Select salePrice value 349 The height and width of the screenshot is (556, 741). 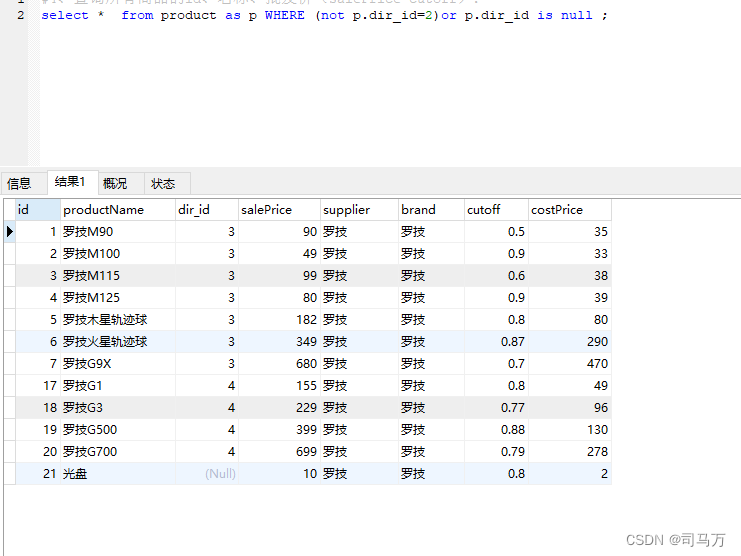pyautogui.click(x=279, y=342)
